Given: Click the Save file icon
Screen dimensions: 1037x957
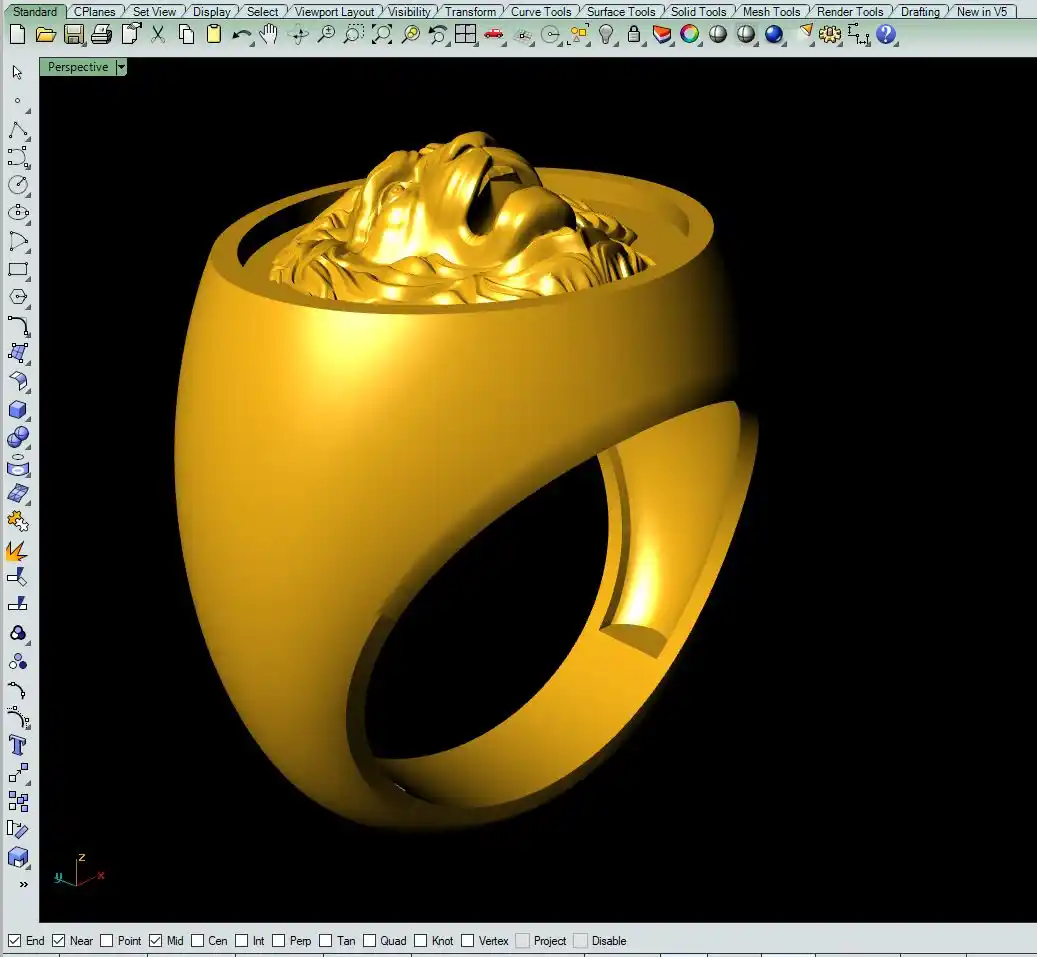Looking at the screenshot, I should [x=74, y=34].
